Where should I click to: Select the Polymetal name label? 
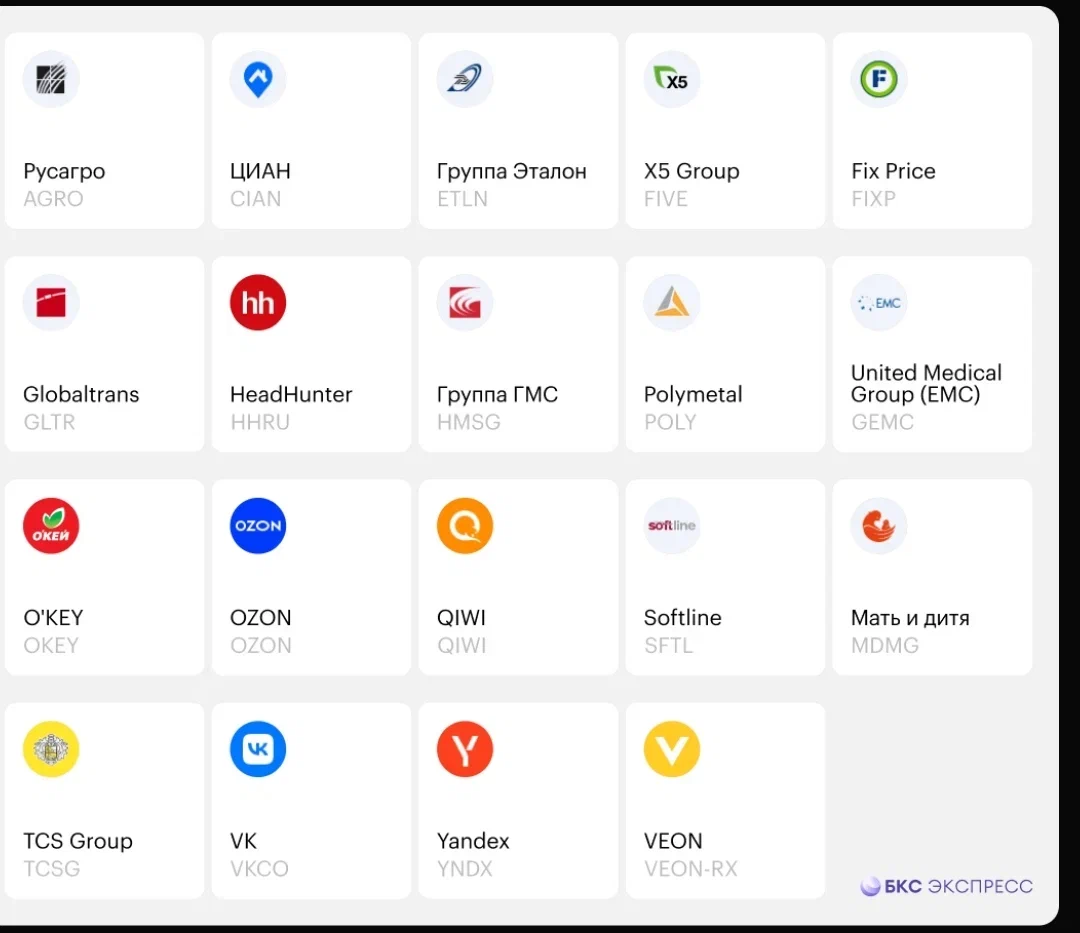point(693,395)
